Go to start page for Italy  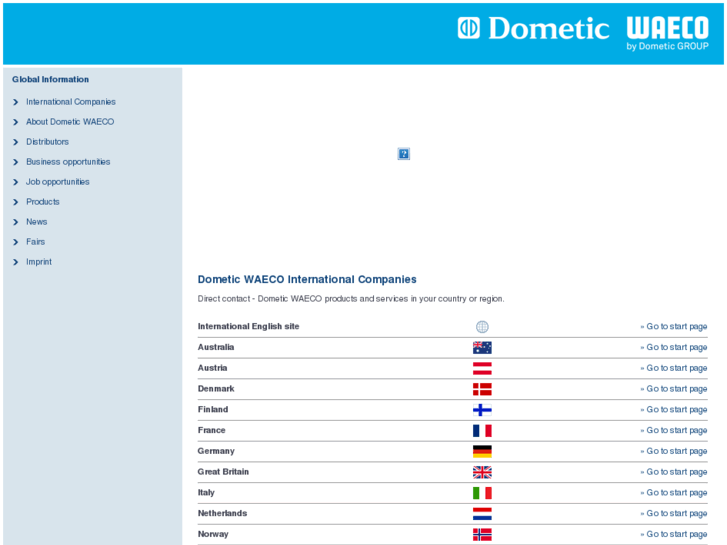click(x=674, y=493)
